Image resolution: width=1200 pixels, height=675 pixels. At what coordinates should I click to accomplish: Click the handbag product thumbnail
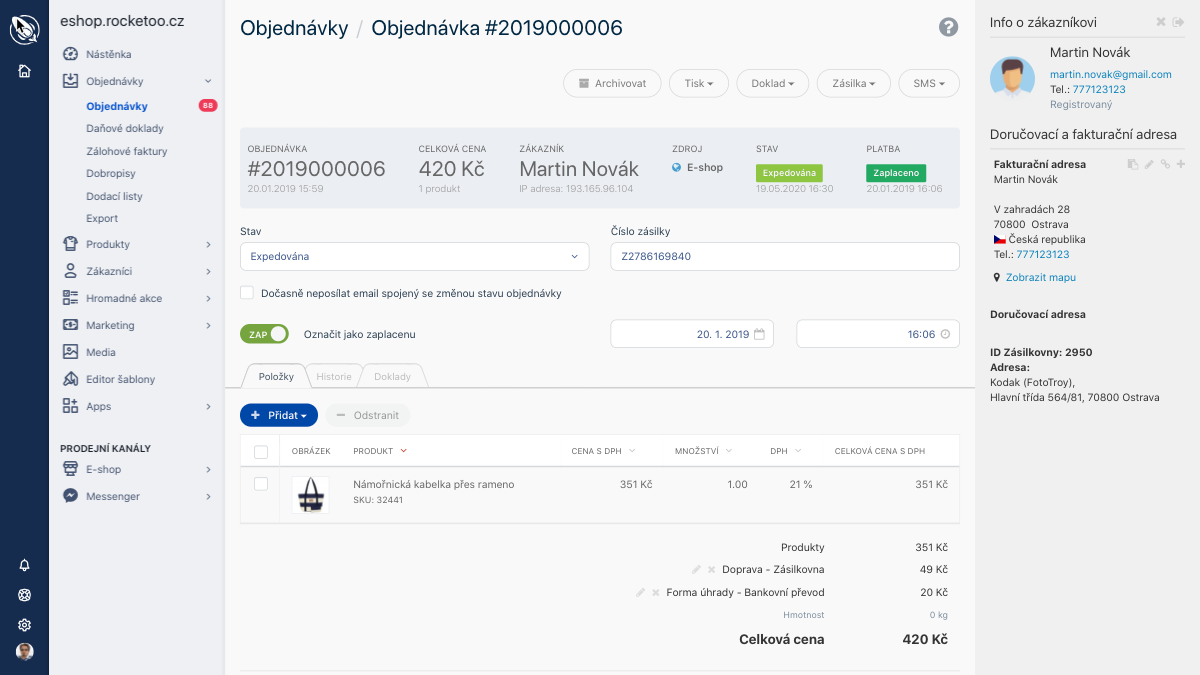310,495
